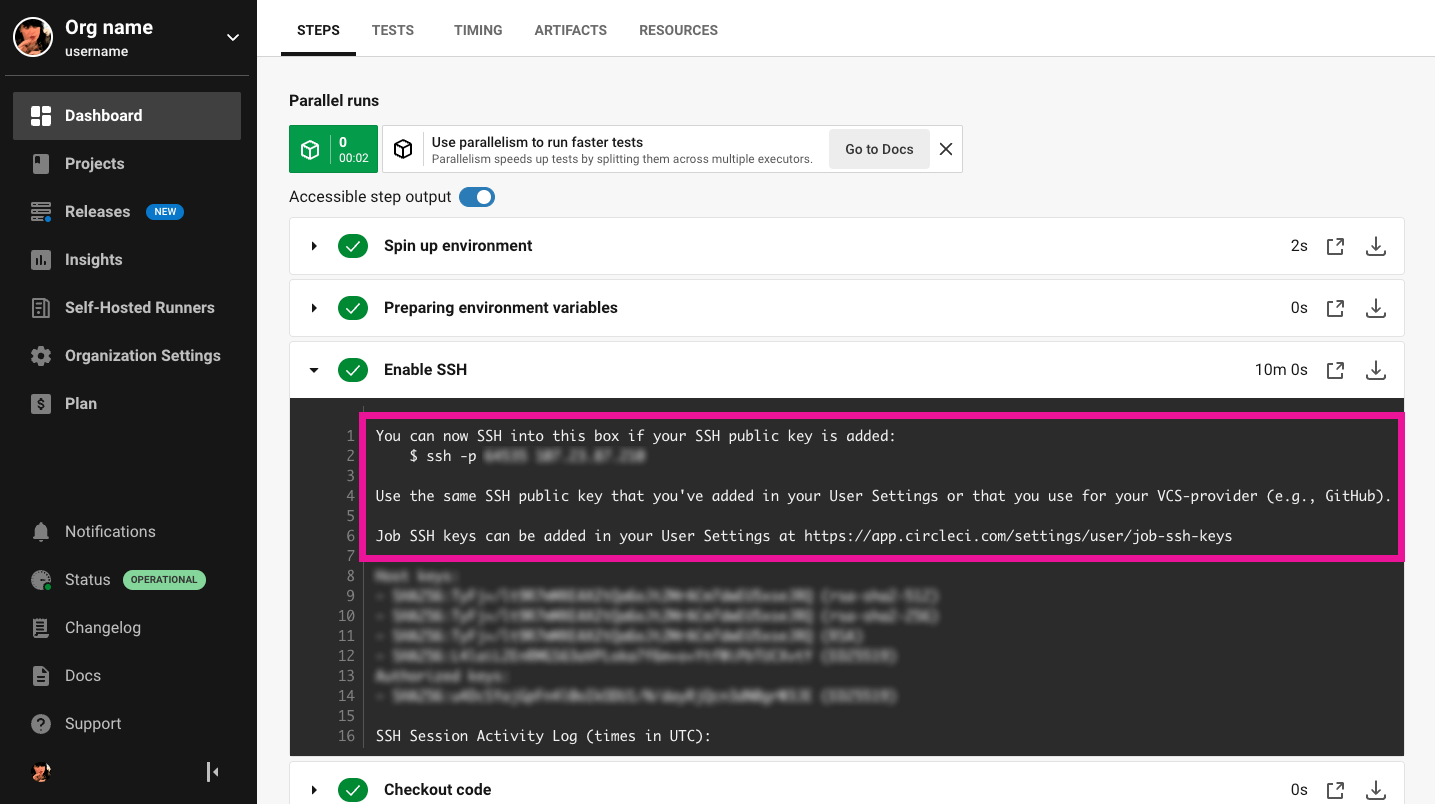Image resolution: width=1435 pixels, height=804 pixels.
Task: Click the Checkout code success checkmark
Action: pyautogui.click(x=353, y=790)
